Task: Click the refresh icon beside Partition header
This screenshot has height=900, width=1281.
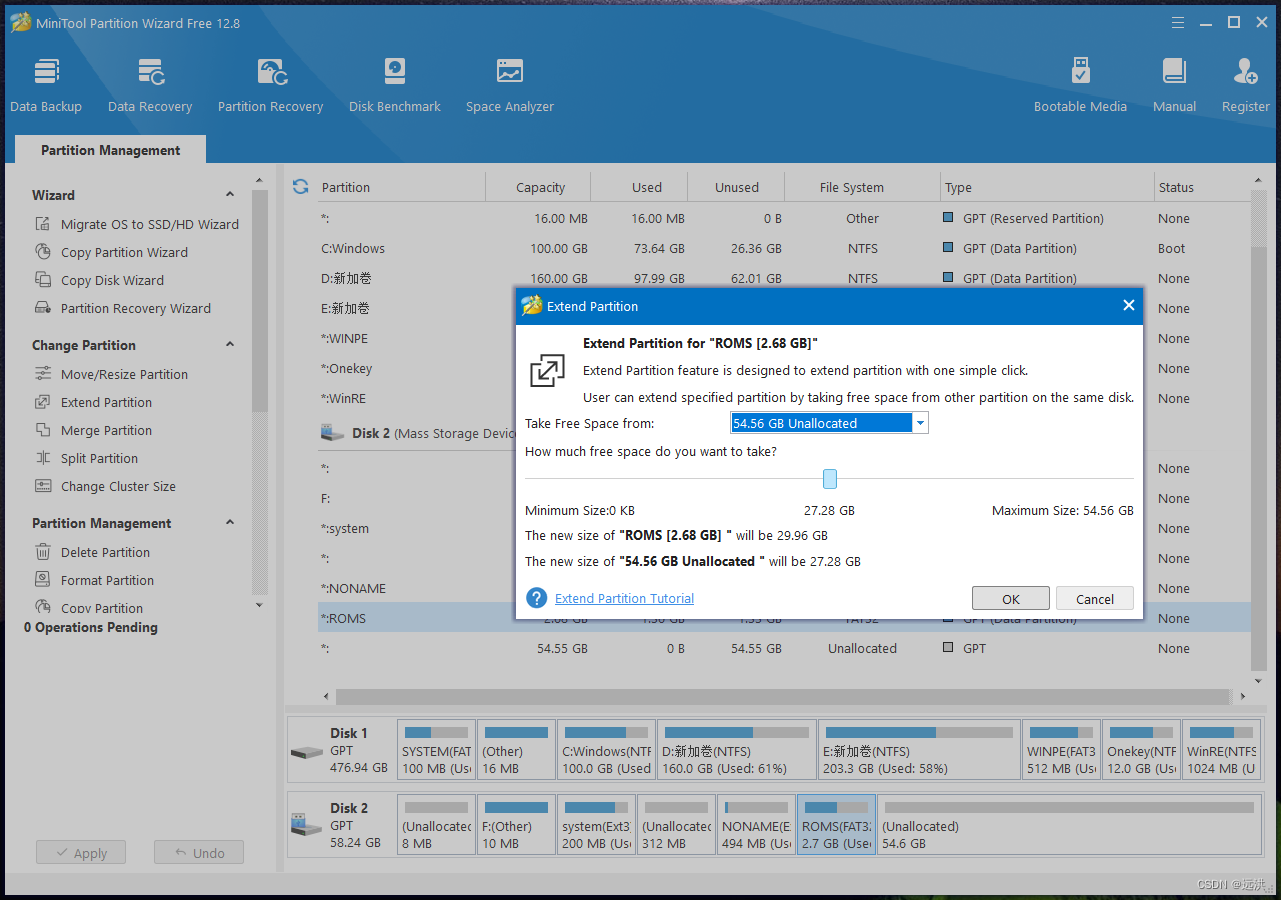Action: coord(300,187)
